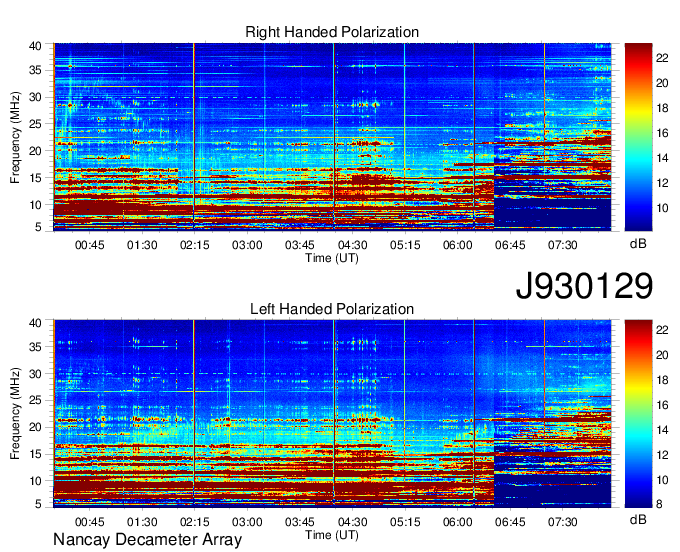The height and width of the screenshot is (552, 680).
Task: Click the 40 MHz tick label of Left Handed plot
Action: (35, 323)
